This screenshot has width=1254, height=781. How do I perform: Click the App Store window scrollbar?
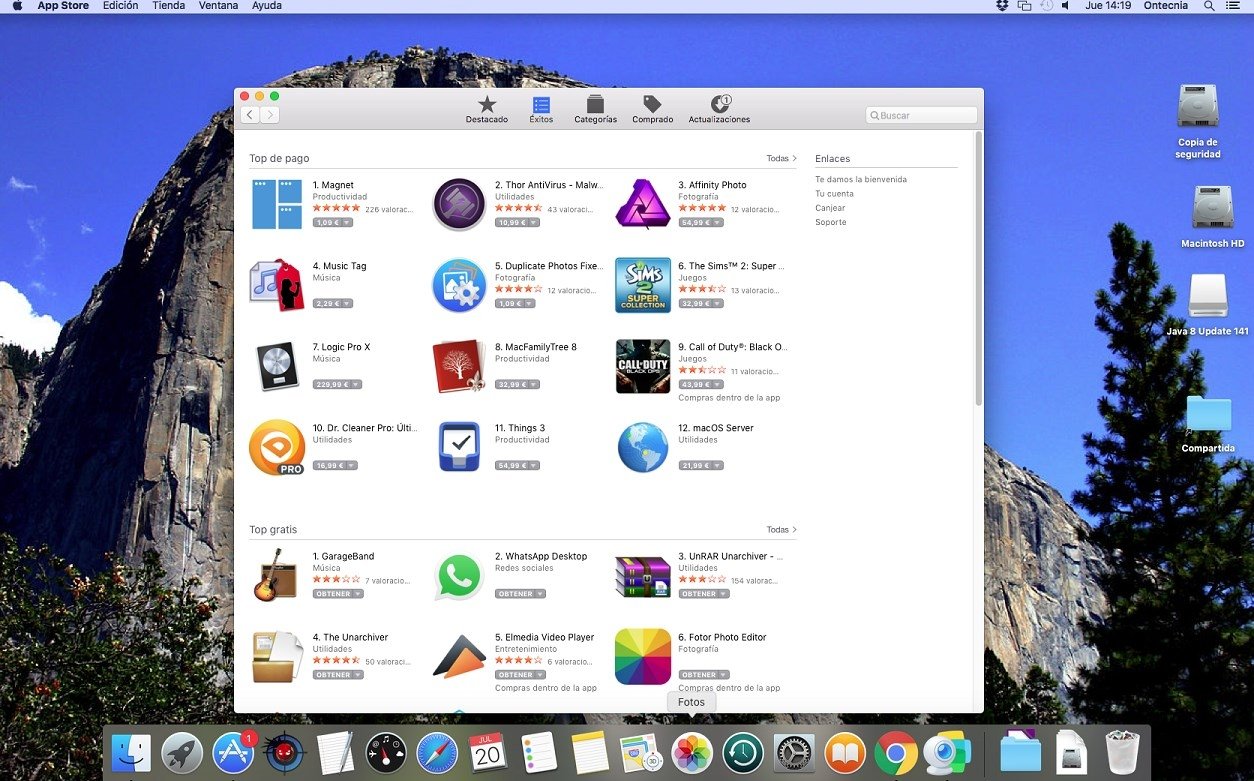click(979, 268)
